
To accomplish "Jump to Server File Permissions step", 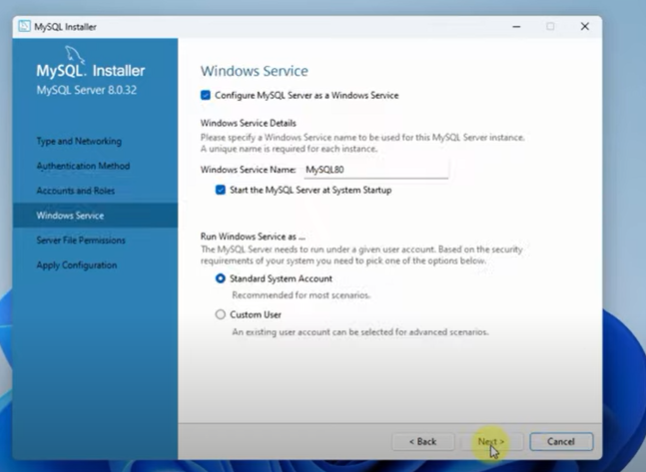I will (x=81, y=240).
